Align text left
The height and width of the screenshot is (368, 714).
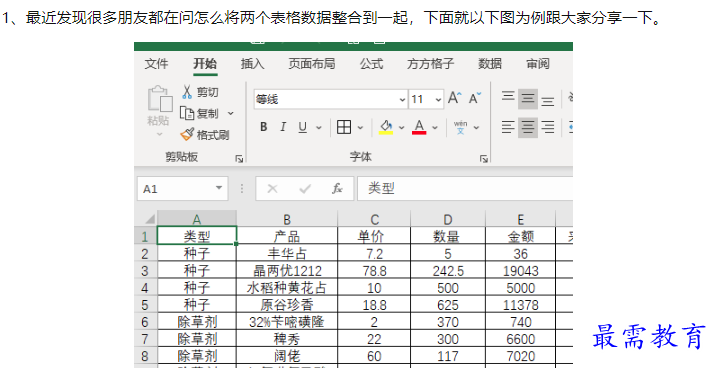(x=508, y=127)
